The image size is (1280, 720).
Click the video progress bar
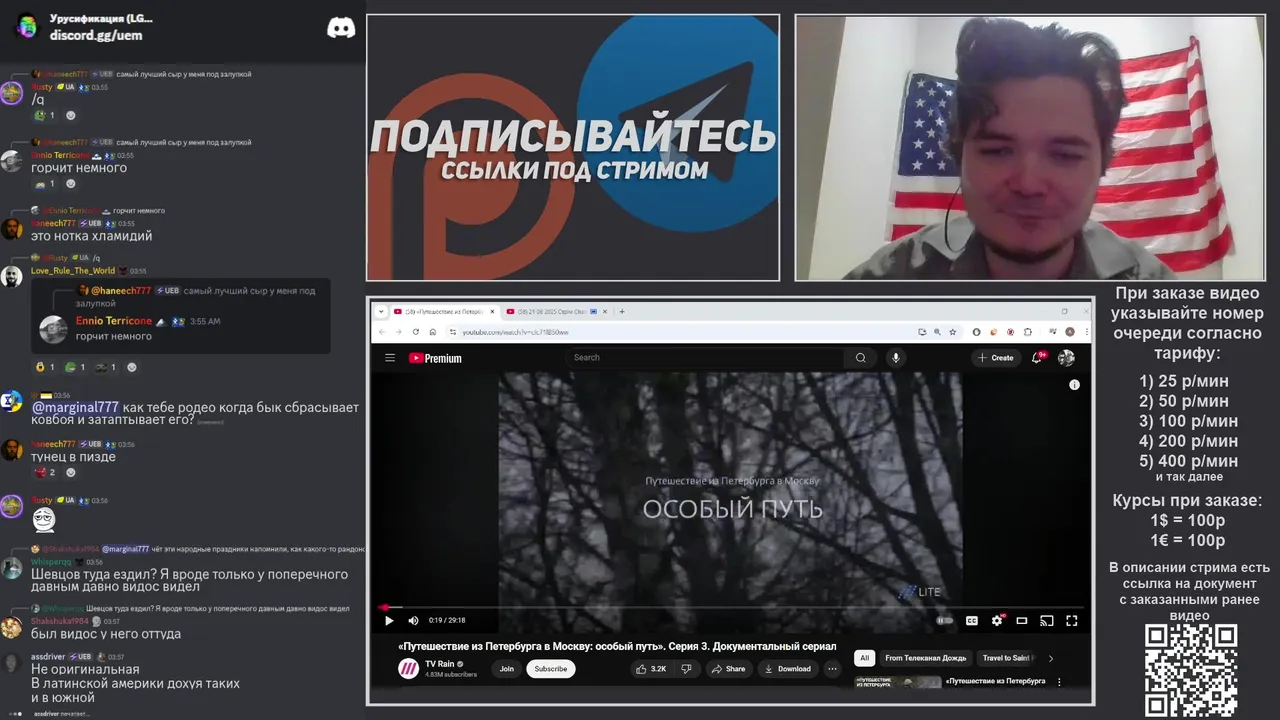click(x=731, y=607)
